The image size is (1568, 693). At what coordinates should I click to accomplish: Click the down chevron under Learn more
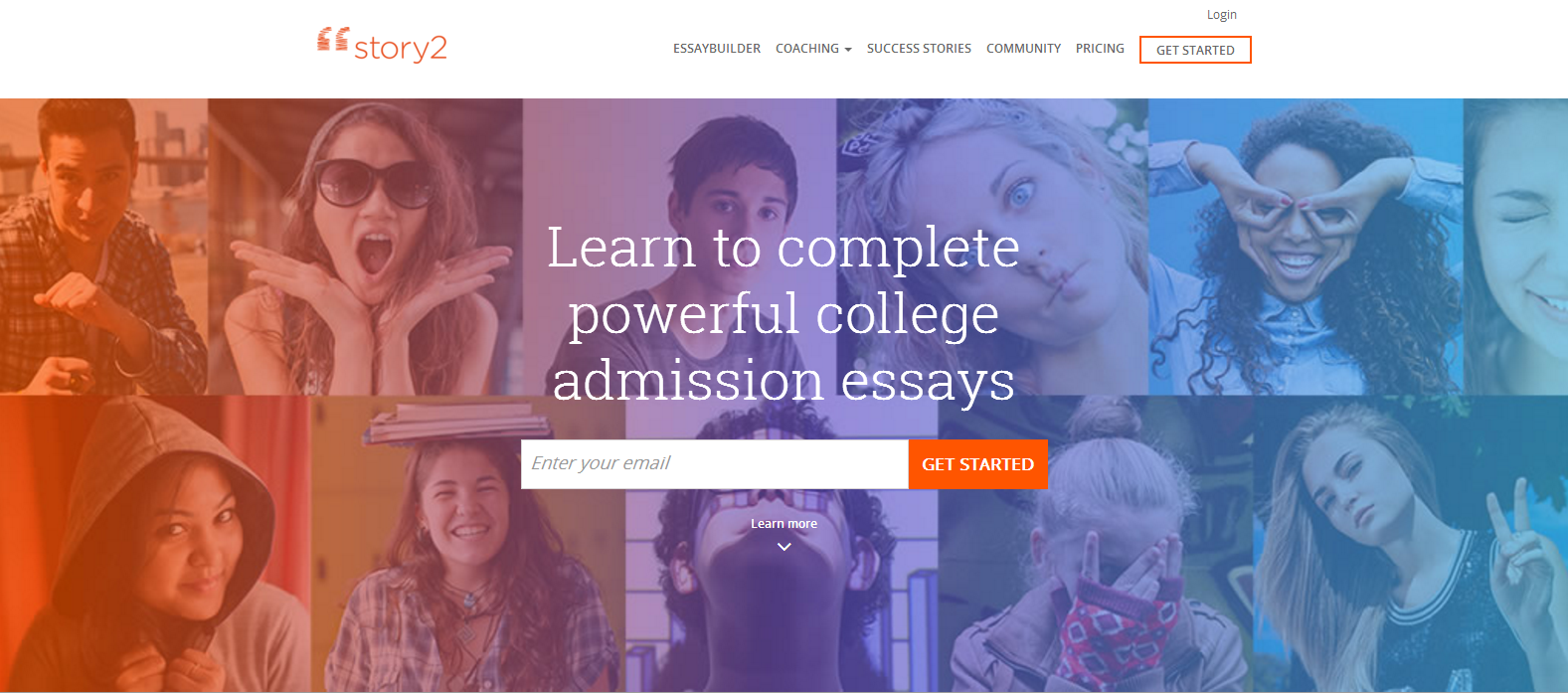(x=784, y=547)
